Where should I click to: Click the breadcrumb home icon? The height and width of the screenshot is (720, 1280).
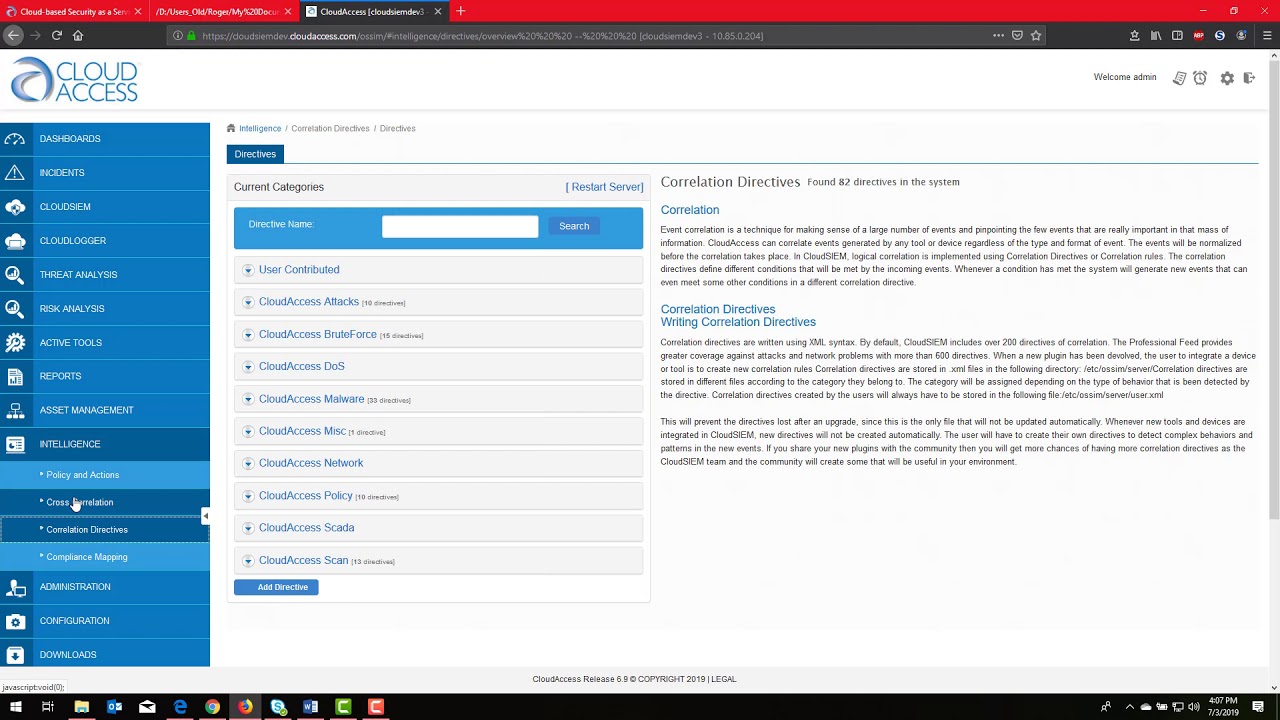pos(231,128)
